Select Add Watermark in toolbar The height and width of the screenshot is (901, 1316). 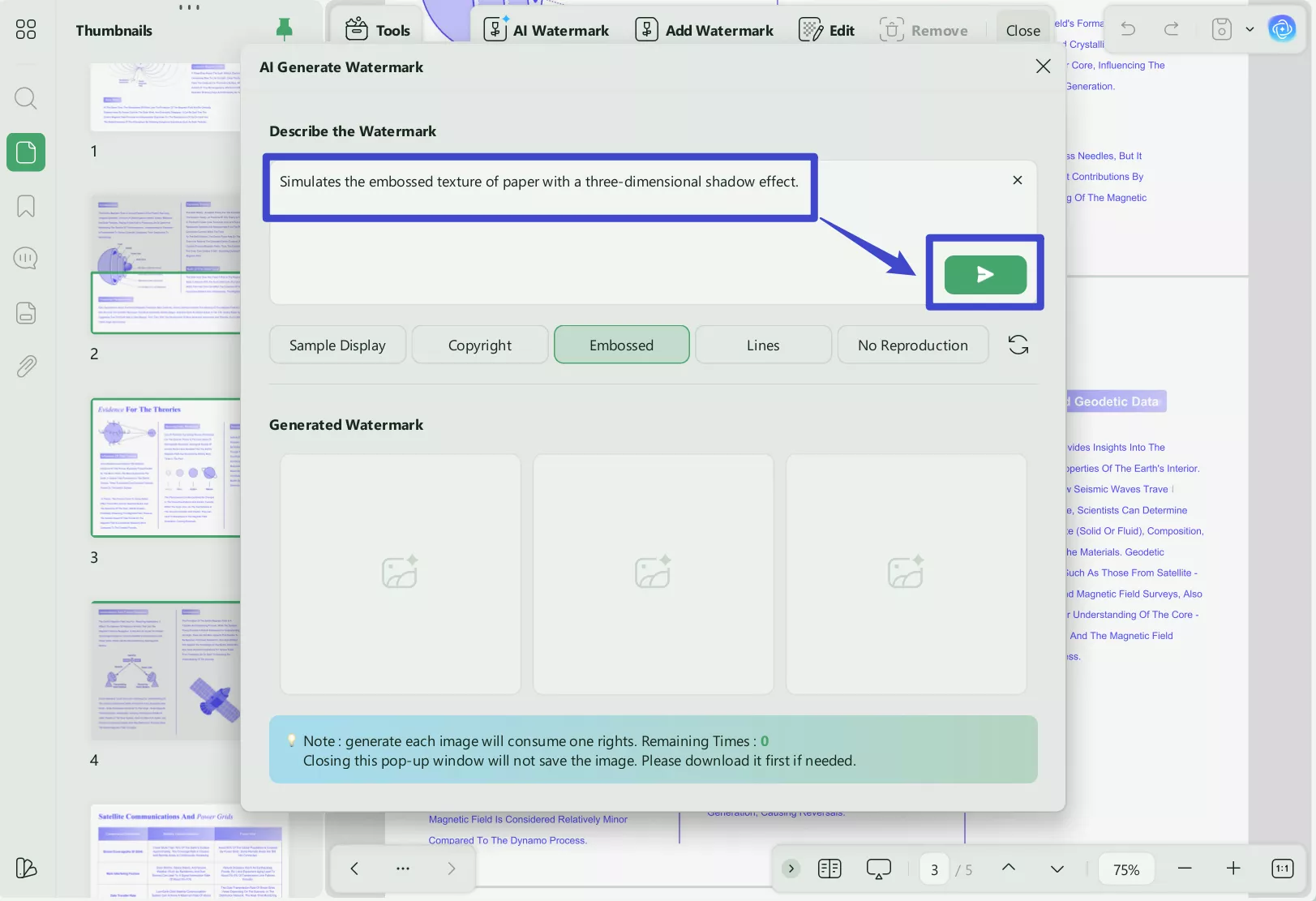[x=704, y=30]
